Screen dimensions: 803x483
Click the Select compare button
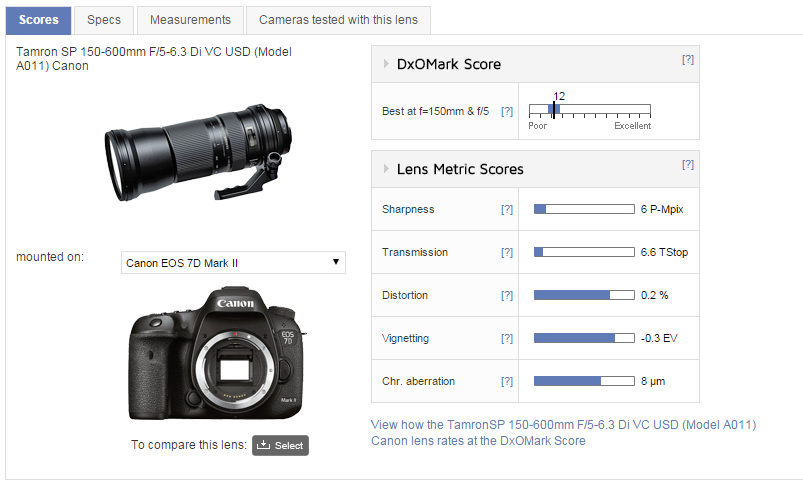coord(280,445)
